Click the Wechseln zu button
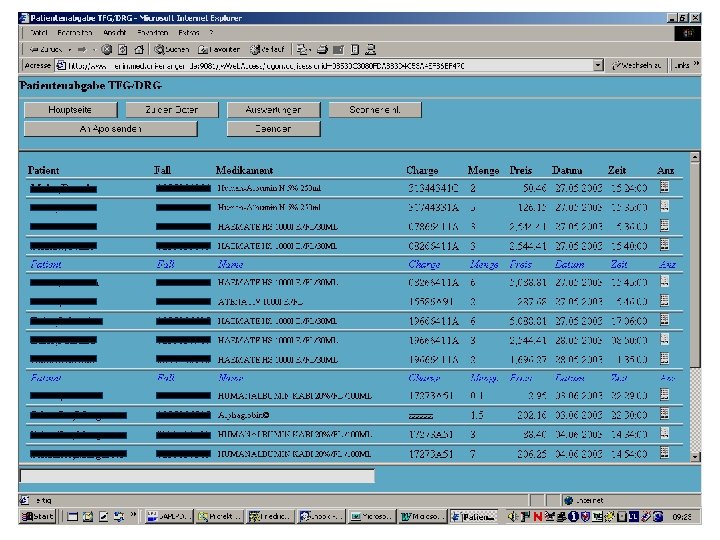 [636, 66]
